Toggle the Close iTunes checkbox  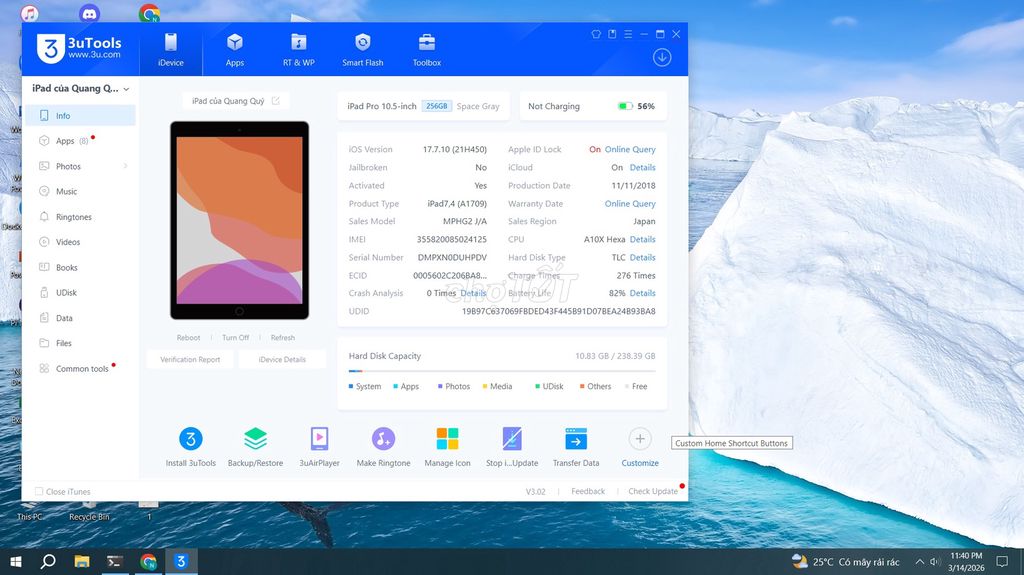click(39, 491)
